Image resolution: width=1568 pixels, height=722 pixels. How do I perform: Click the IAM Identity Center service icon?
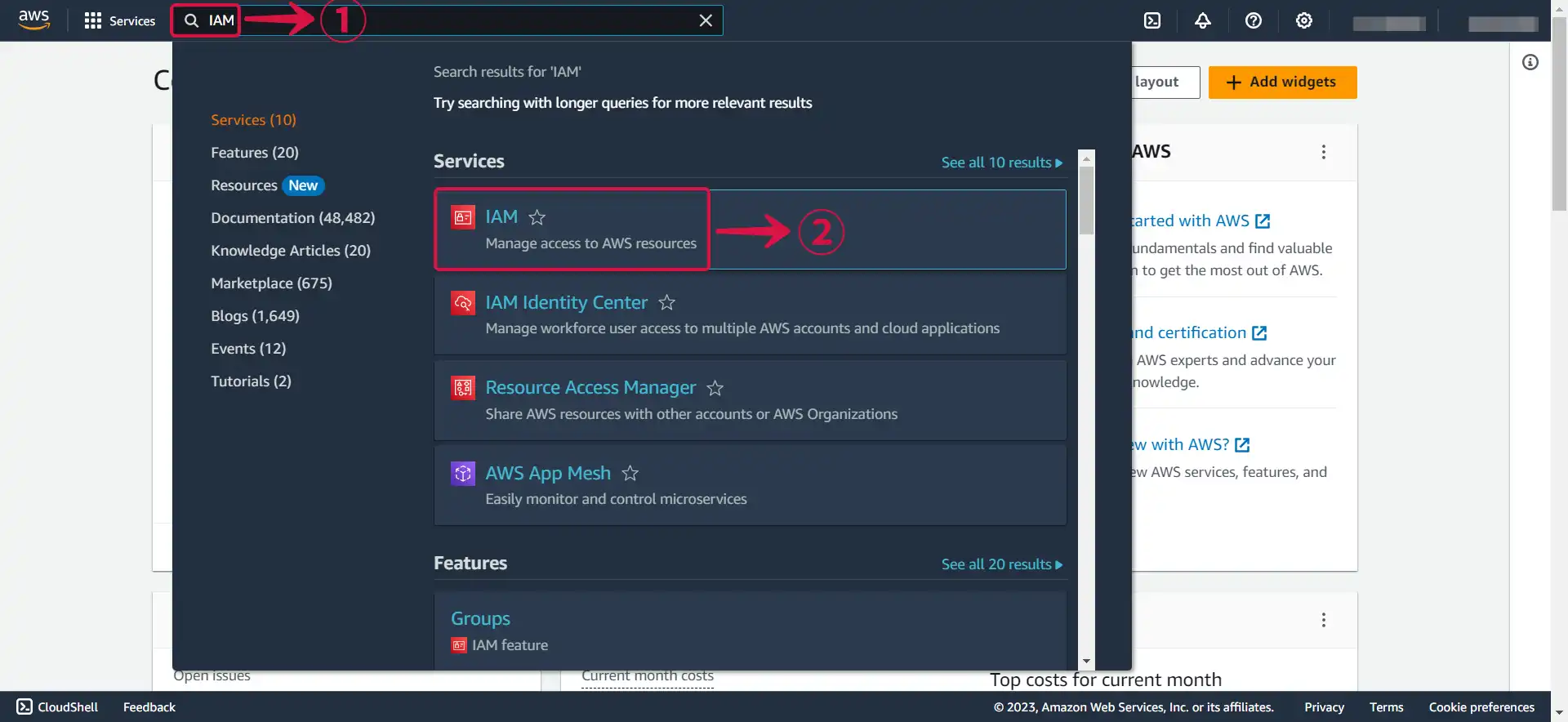pyautogui.click(x=463, y=303)
